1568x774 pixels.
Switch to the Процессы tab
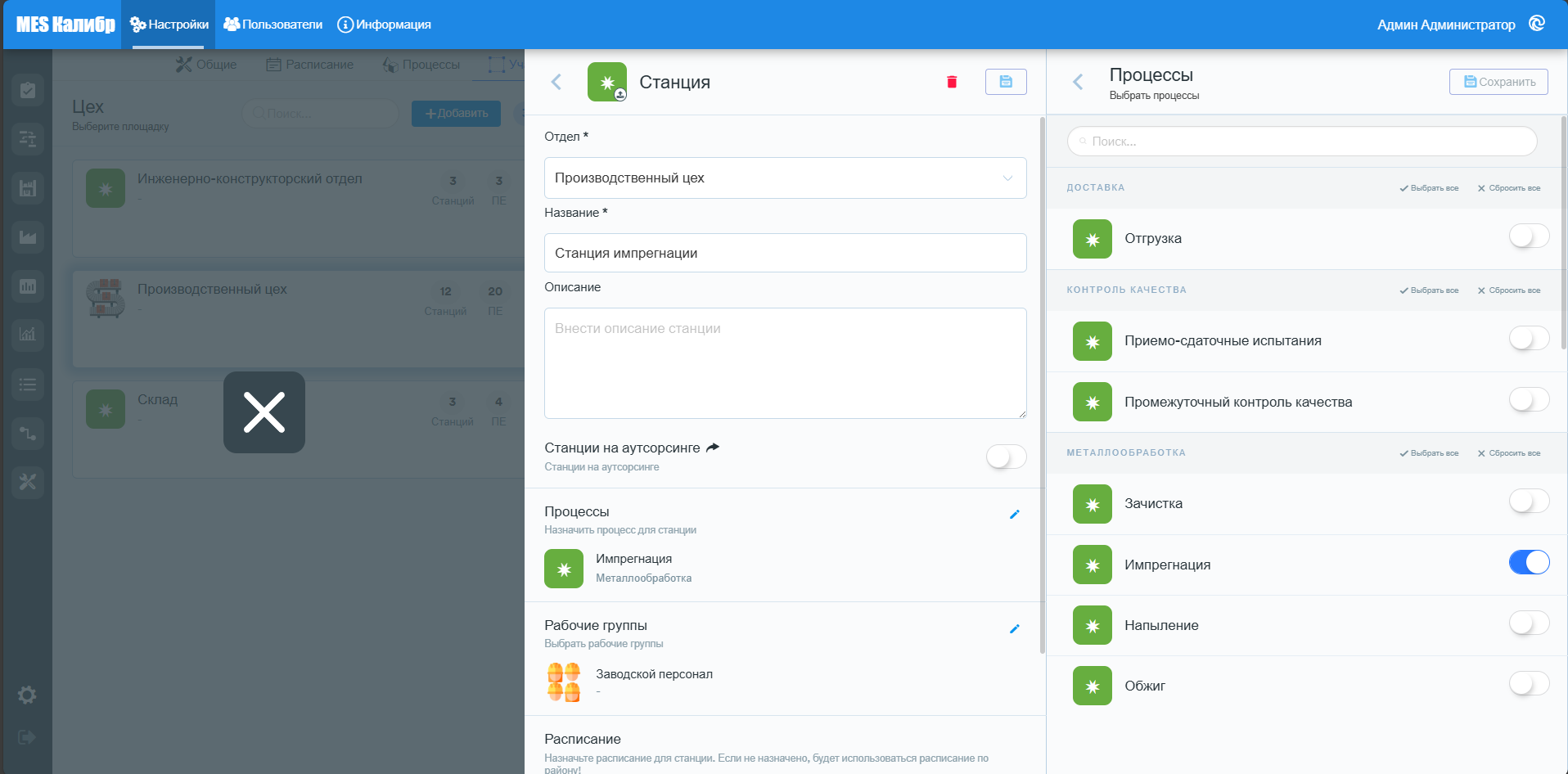[x=421, y=65]
